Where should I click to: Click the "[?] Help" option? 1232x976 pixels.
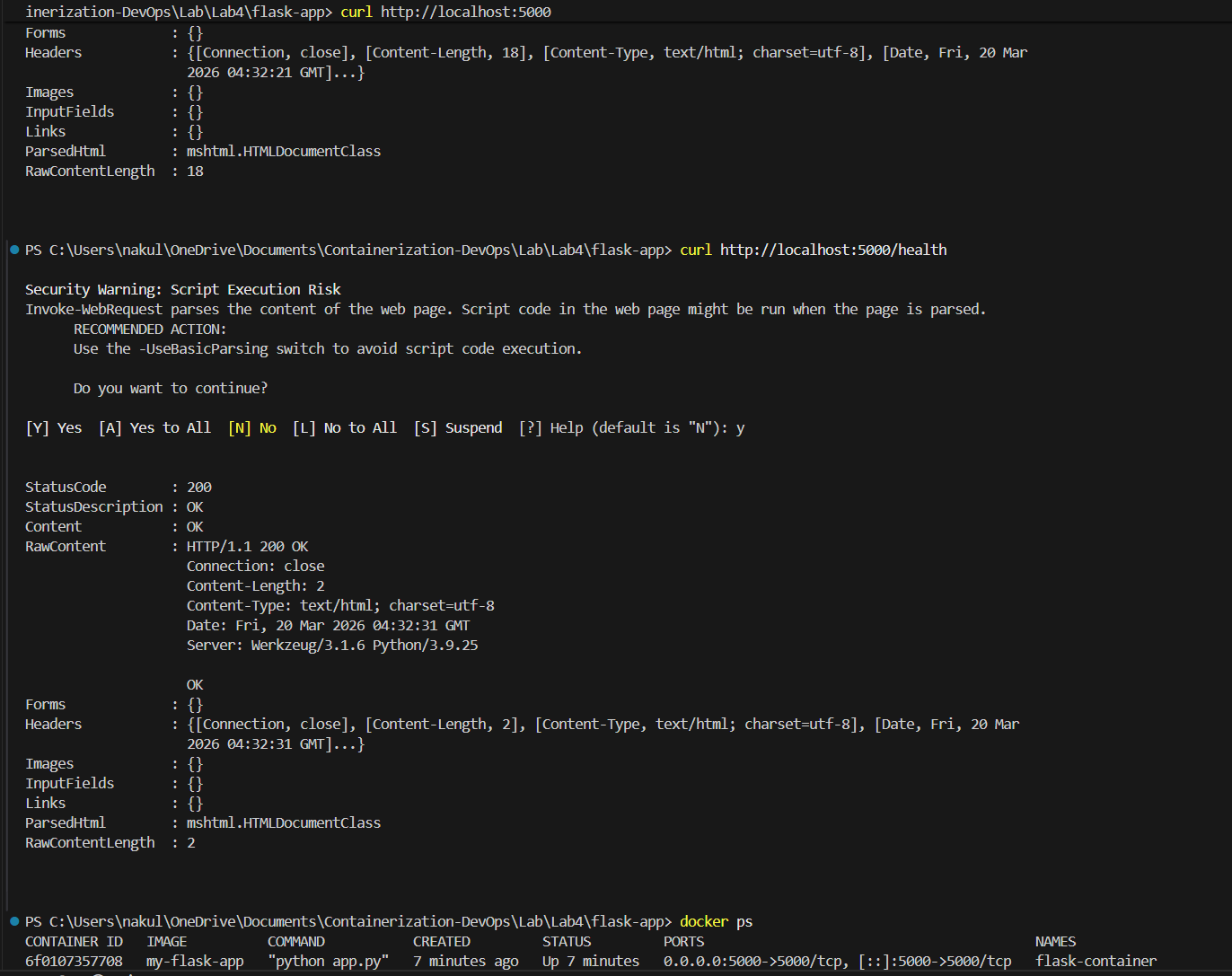pos(551,427)
